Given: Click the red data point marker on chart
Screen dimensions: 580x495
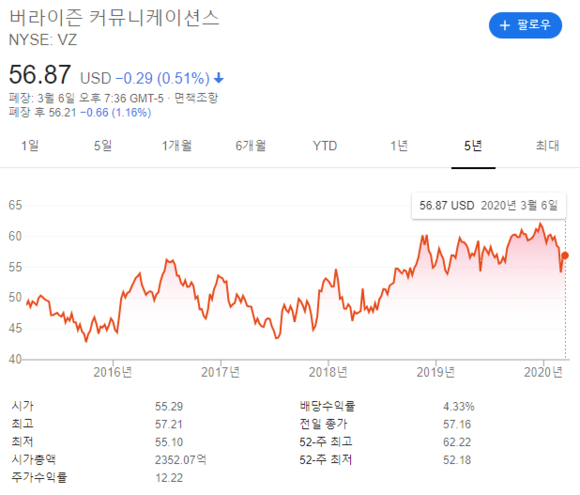Looking at the screenshot, I should coord(565,255).
